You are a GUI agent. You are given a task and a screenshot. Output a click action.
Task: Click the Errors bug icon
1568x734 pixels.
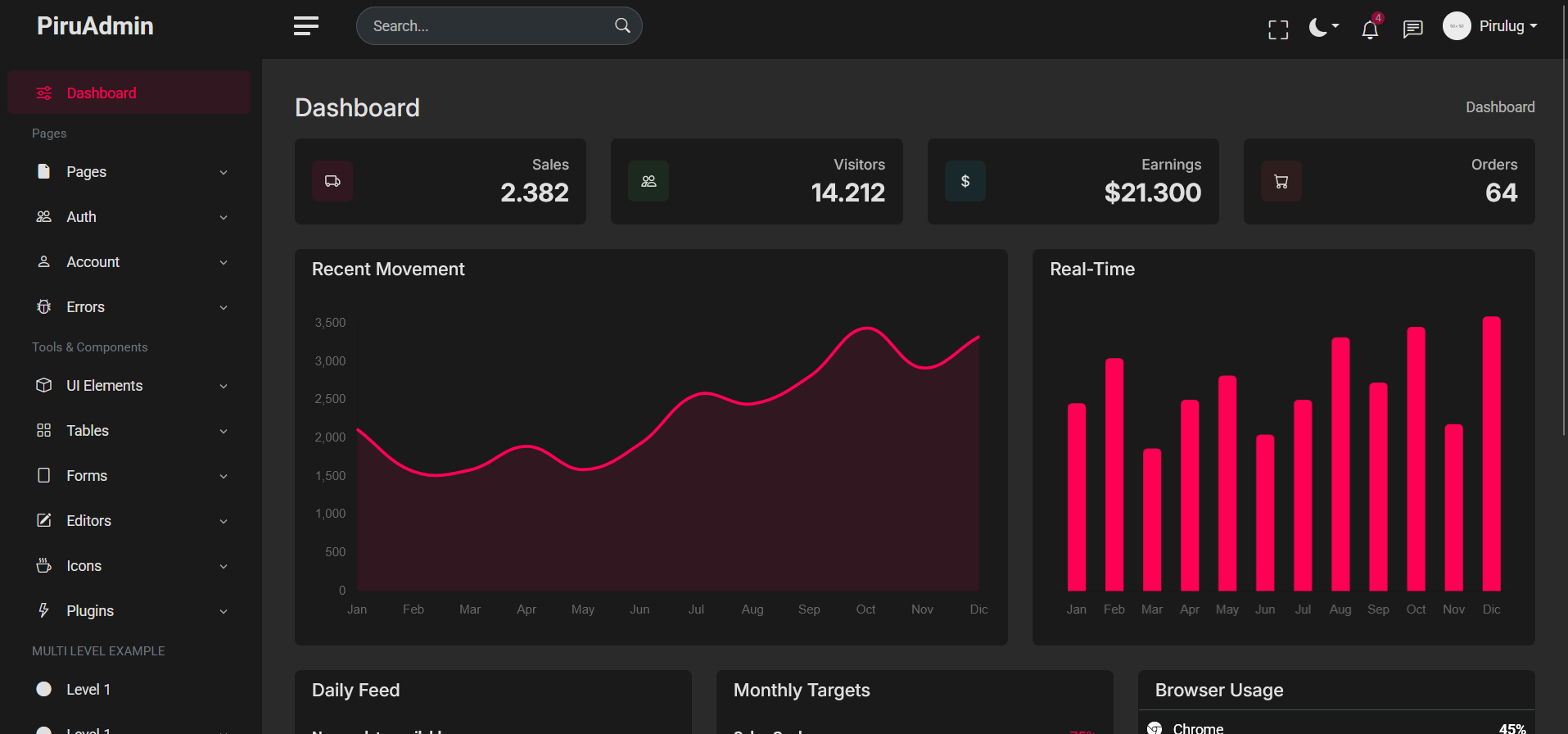point(44,306)
